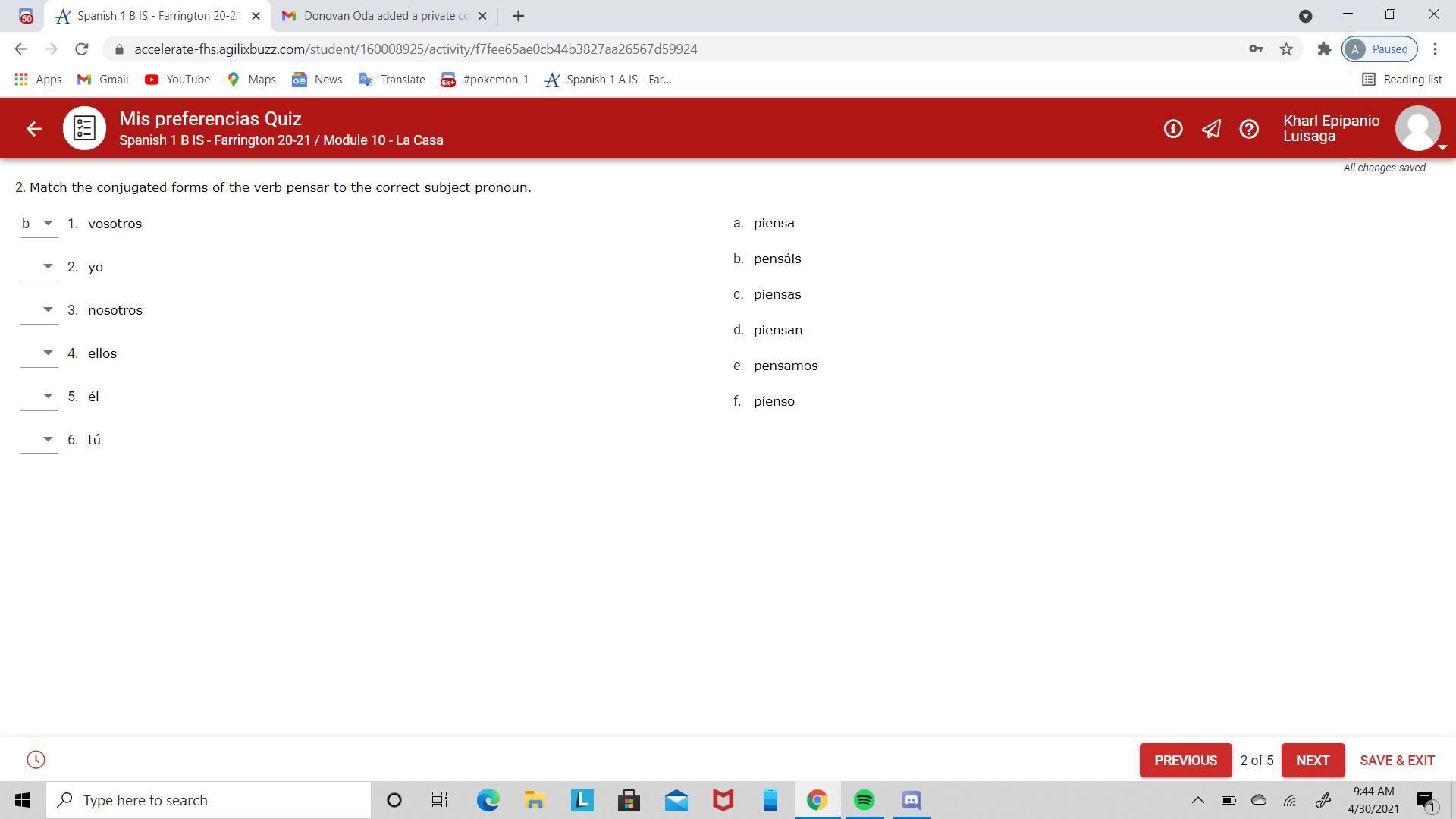This screenshot has height=819, width=1456.
Task: Click the SAVE & EXIT link
Action: click(x=1397, y=761)
